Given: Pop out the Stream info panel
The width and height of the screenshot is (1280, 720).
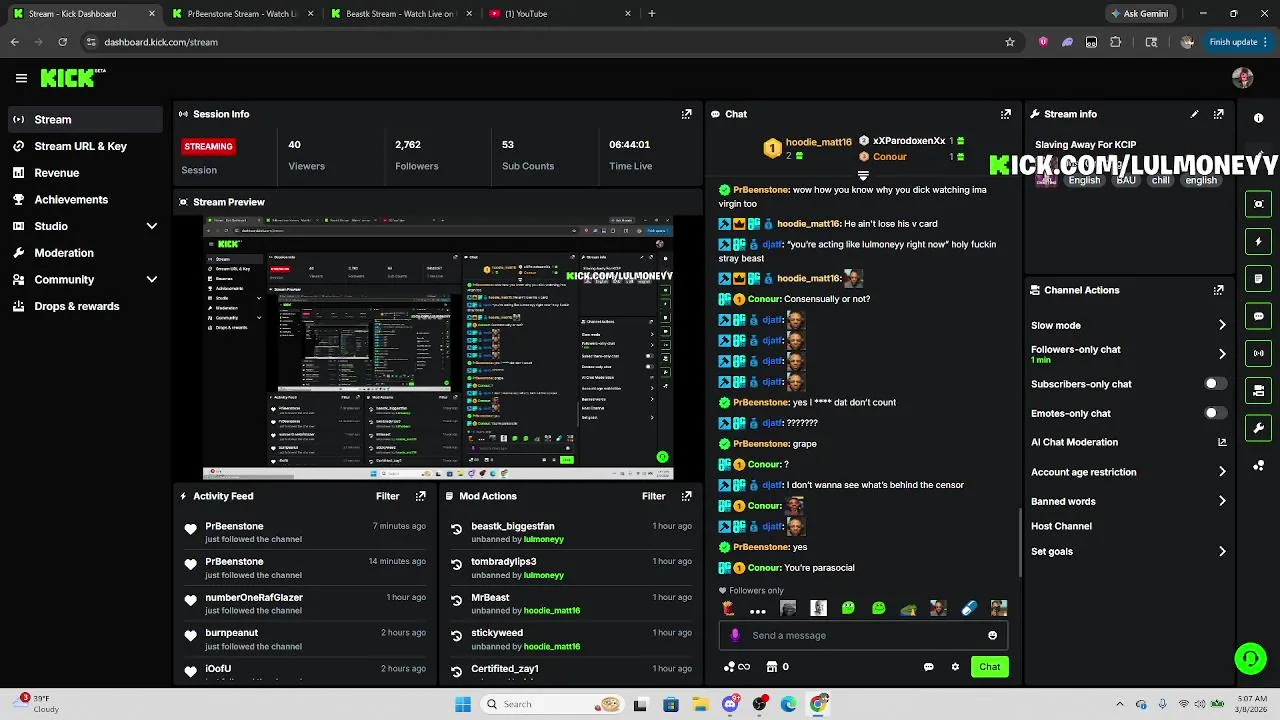Looking at the screenshot, I should click(1218, 114).
